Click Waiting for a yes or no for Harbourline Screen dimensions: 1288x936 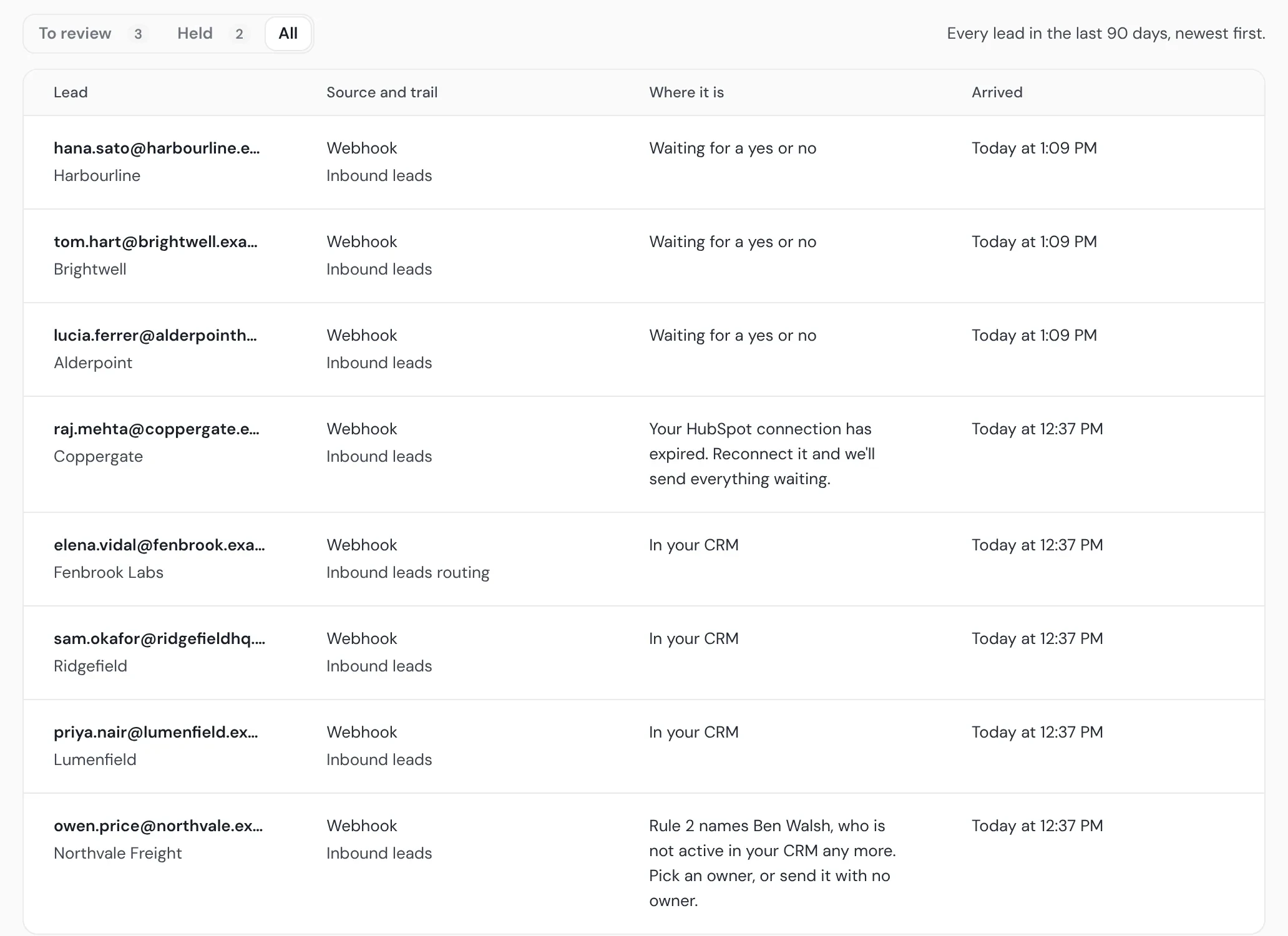pos(733,148)
